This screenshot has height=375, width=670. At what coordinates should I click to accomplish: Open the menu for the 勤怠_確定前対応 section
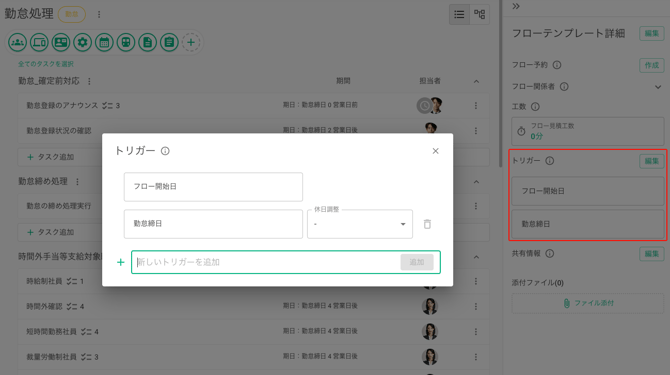click(89, 81)
